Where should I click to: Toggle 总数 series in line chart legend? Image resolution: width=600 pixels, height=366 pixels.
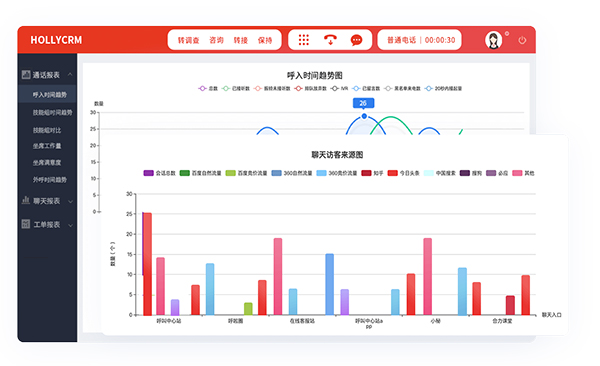pyautogui.click(x=208, y=88)
